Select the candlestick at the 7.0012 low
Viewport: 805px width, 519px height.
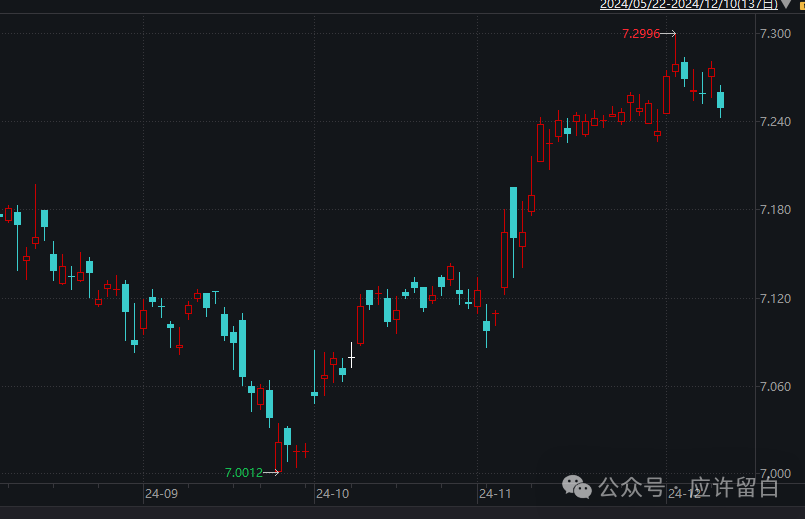click(279, 455)
